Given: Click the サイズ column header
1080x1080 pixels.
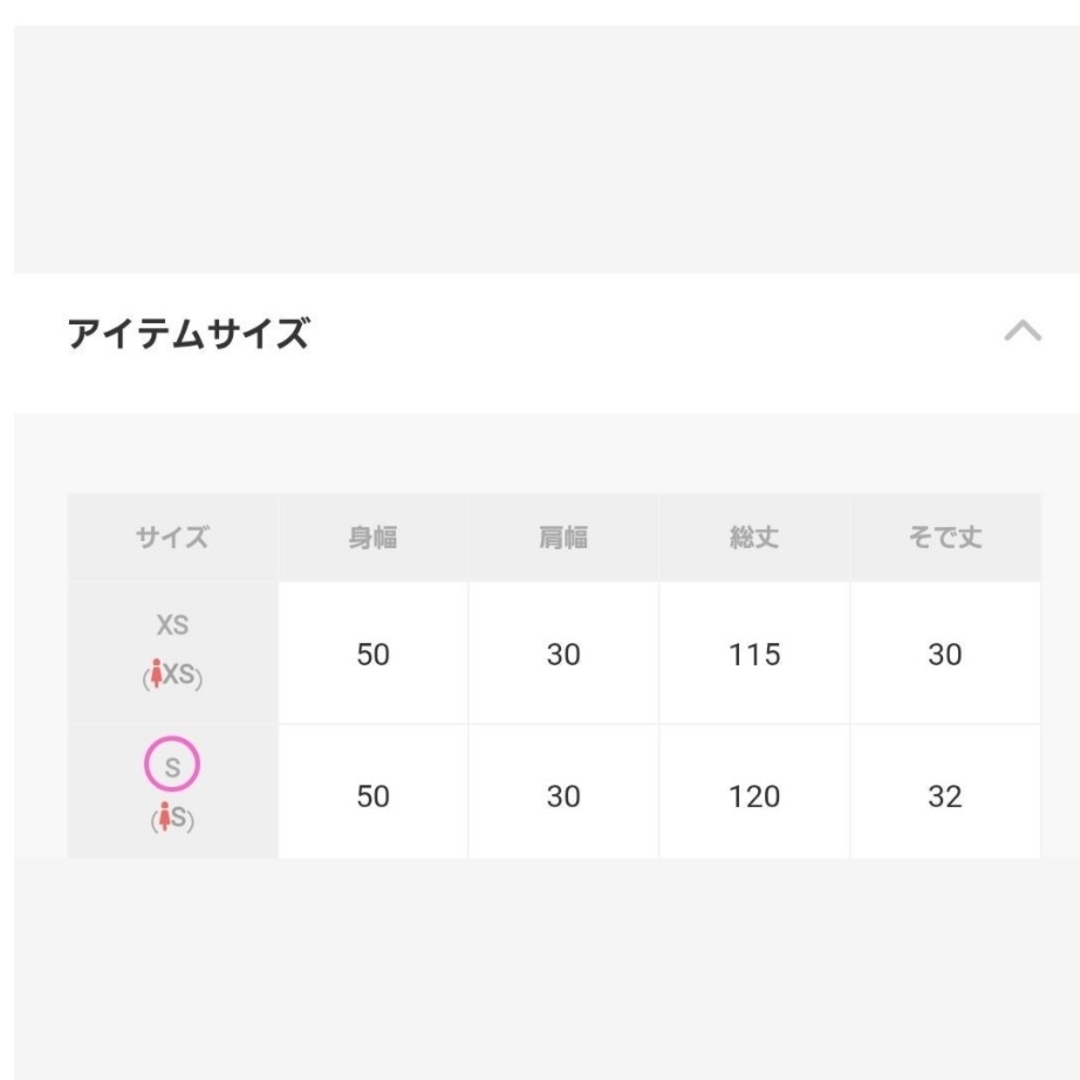Looking at the screenshot, I should pyautogui.click(x=172, y=537).
